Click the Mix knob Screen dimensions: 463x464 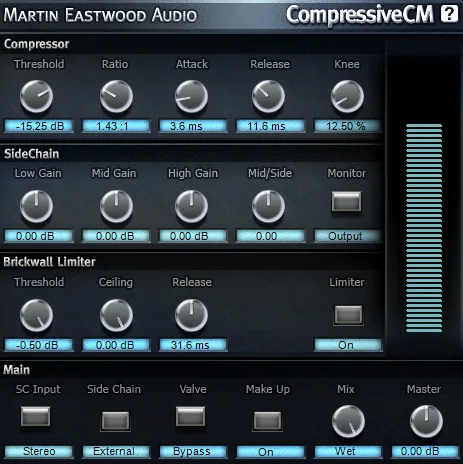[348, 422]
